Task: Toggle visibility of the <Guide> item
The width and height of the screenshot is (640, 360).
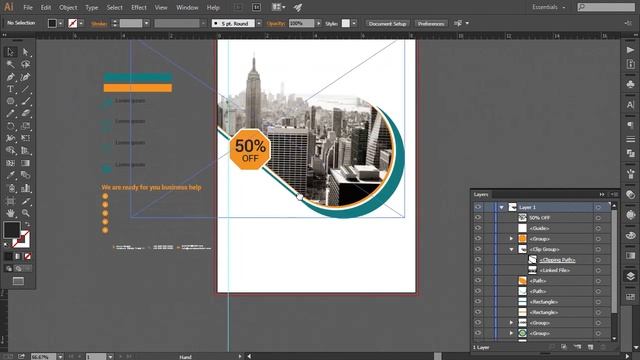Action: pos(478,228)
